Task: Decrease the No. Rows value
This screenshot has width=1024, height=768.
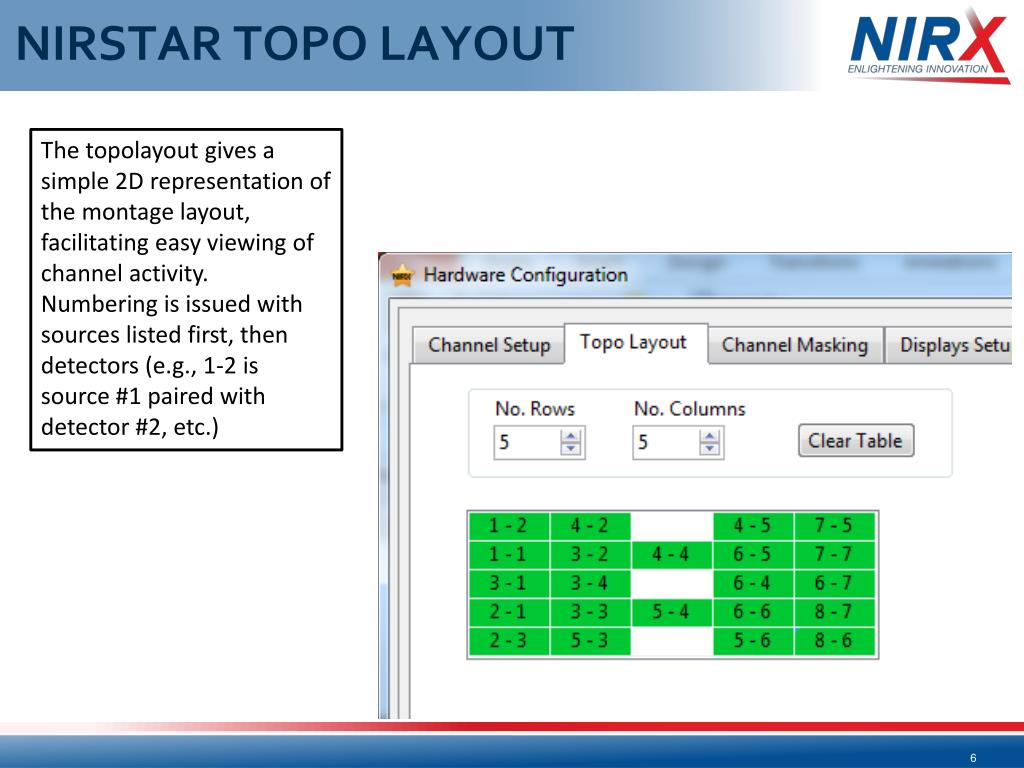Action: (571, 449)
